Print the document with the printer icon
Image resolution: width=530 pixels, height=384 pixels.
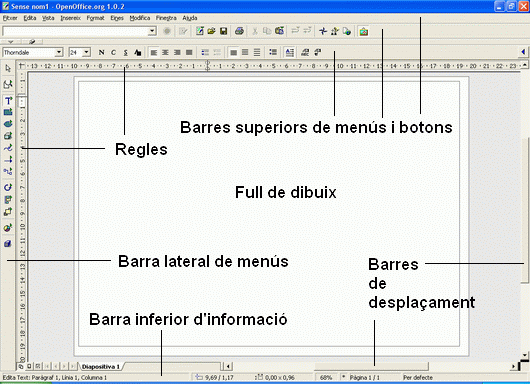pos(239,31)
